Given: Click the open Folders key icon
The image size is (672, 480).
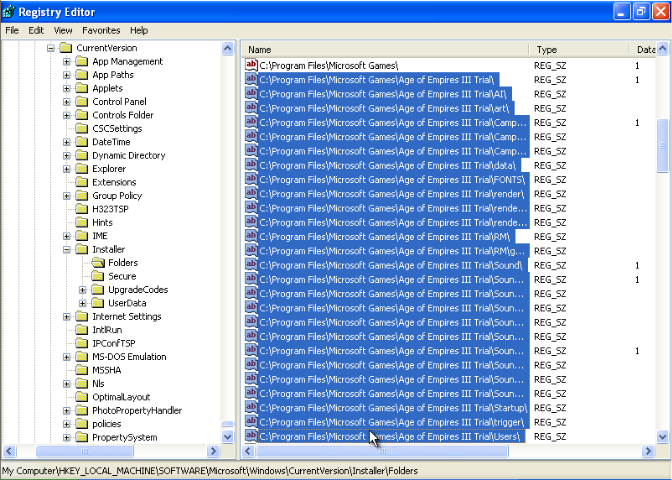Looking at the screenshot, I should [x=98, y=263].
